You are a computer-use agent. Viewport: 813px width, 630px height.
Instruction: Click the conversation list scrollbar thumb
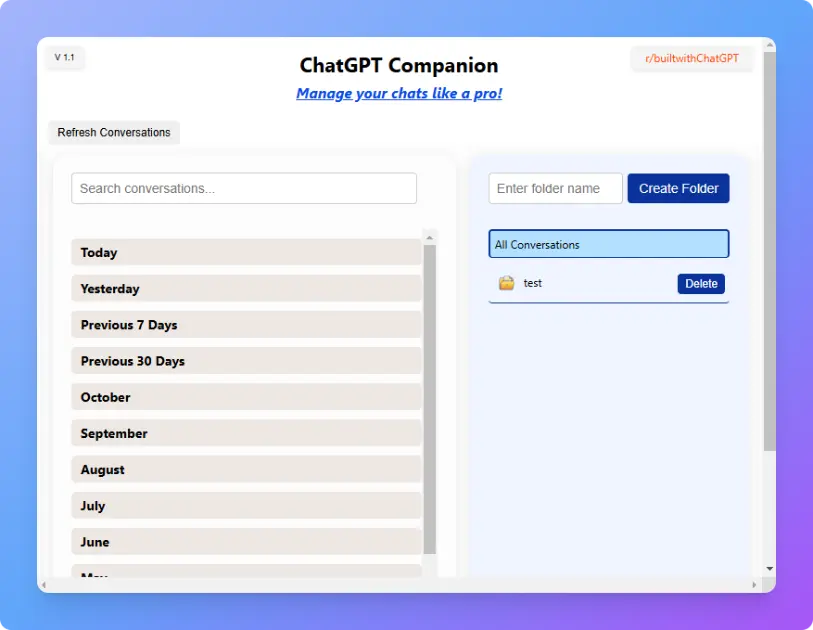point(429,399)
